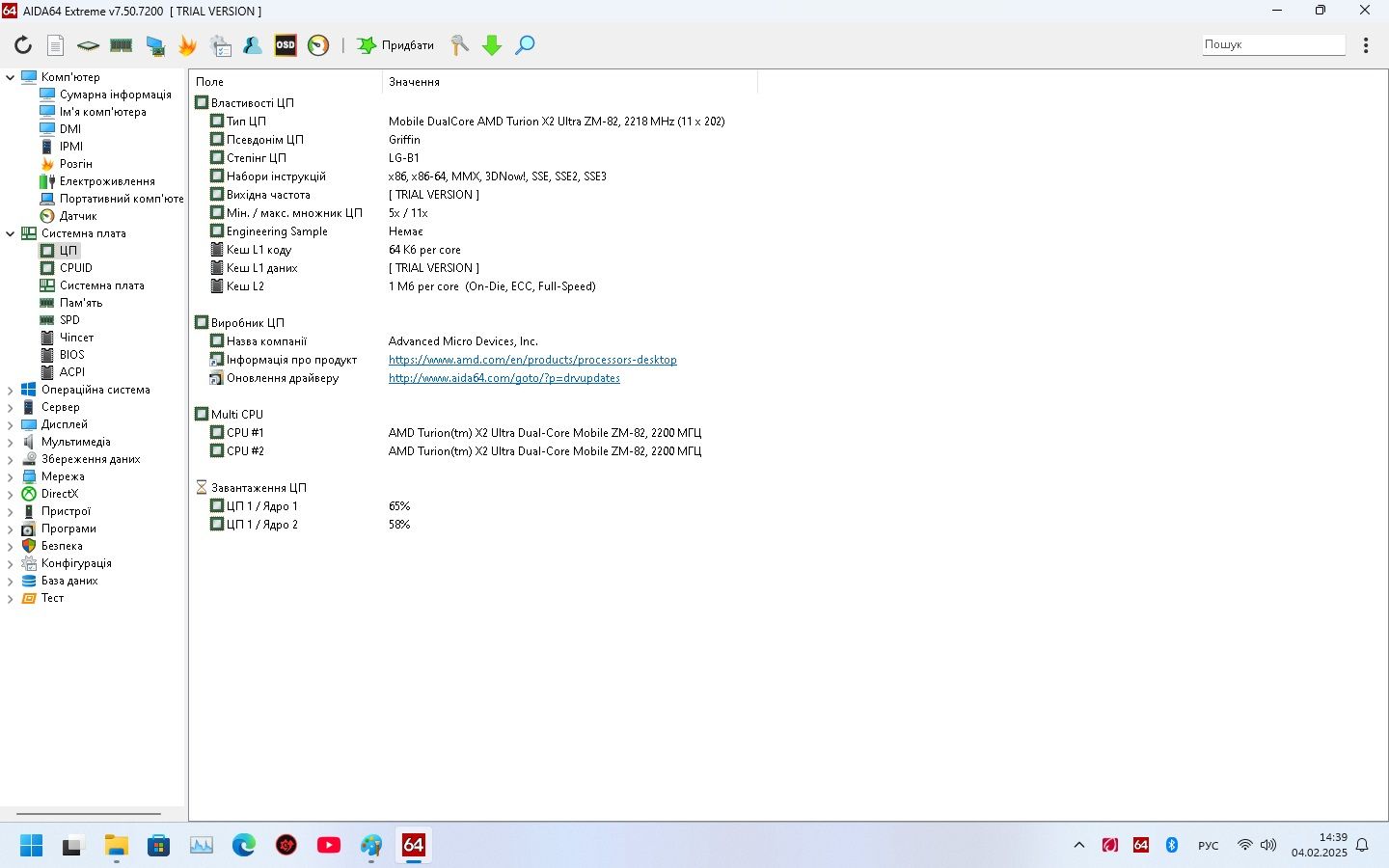Launch the System Stability Test flame icon
Image resolution: width=1389 pixels, height=868 pixels.
click(x=187, y=45)
